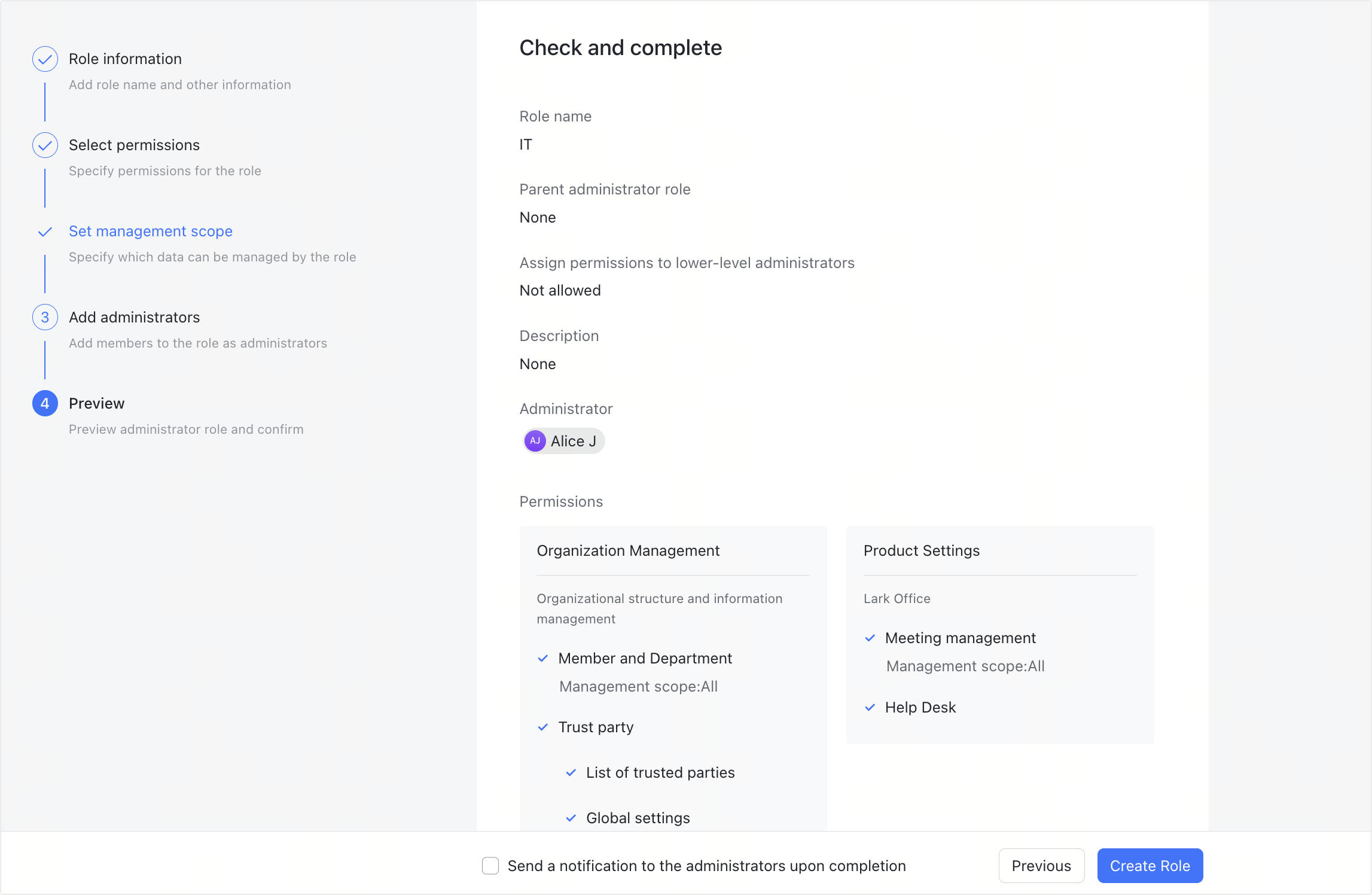Click the checkmark beside Set management scope
This screenshot has height=895, width=1372.
(x=44, y=231)
